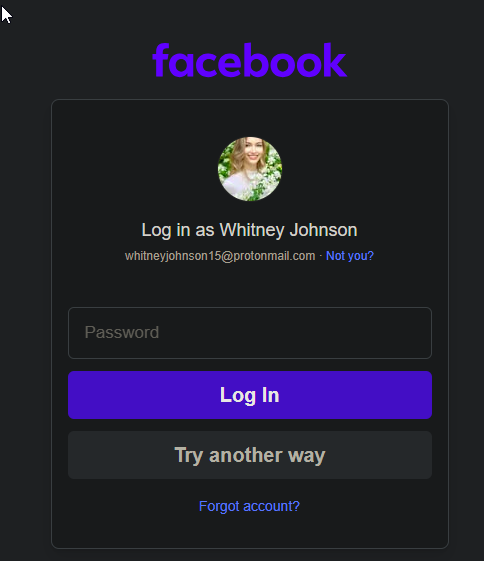
Task: Select the 'Try another way' button
Action: point(250,455)
